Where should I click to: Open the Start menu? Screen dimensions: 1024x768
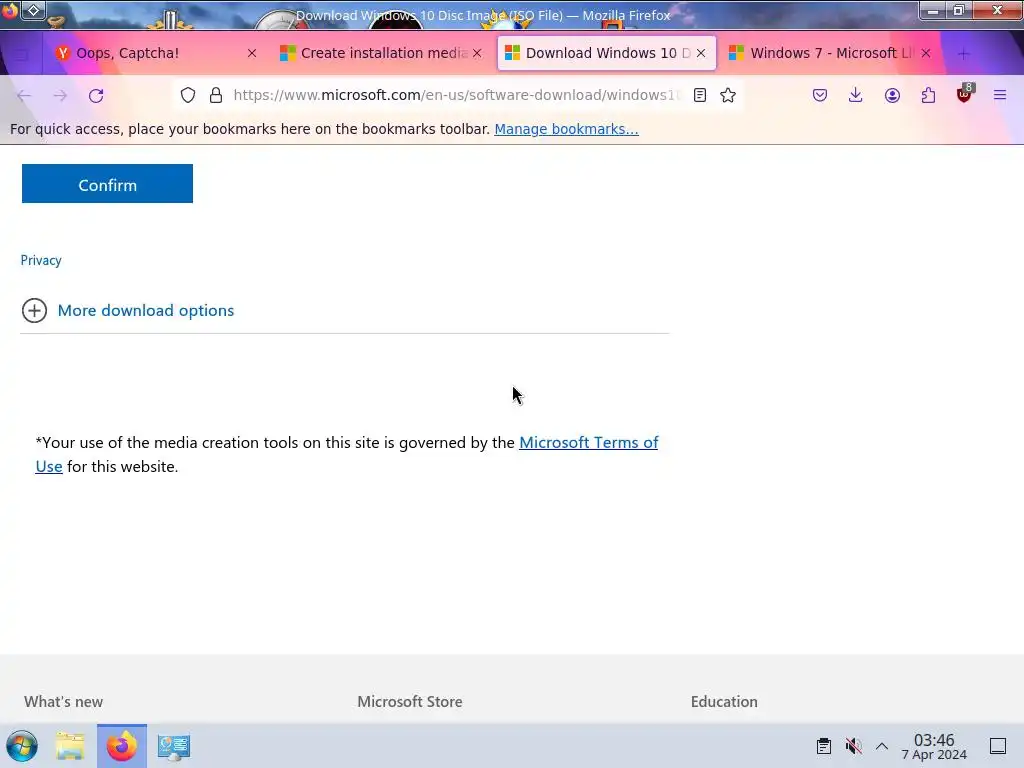22,746
